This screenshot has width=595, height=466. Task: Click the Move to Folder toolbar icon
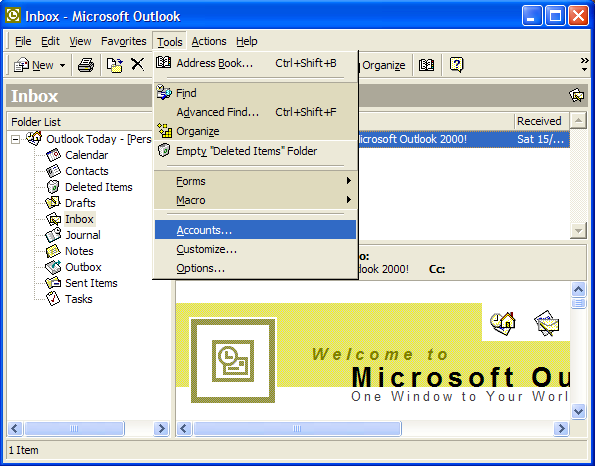(114, 65)
